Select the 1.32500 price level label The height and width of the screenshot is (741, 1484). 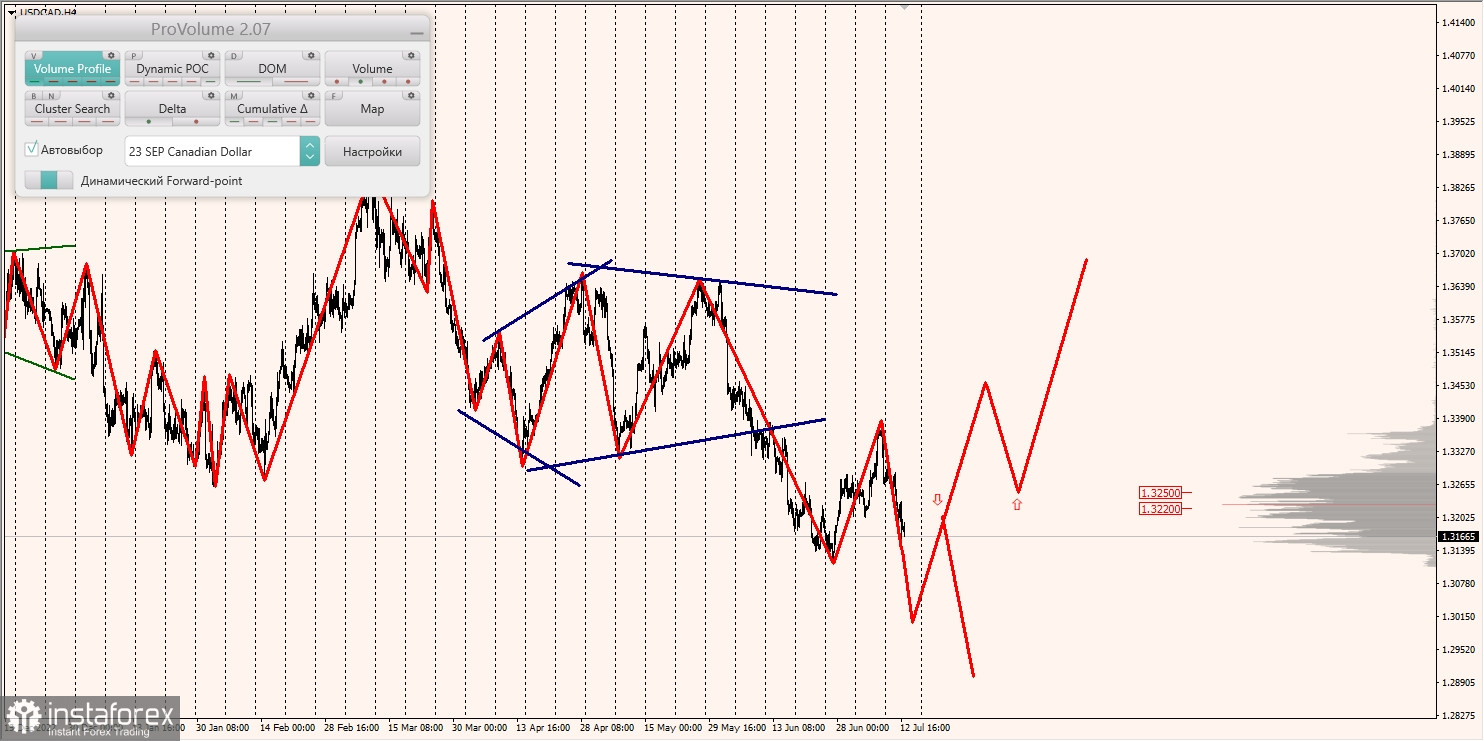[1161, 493]
